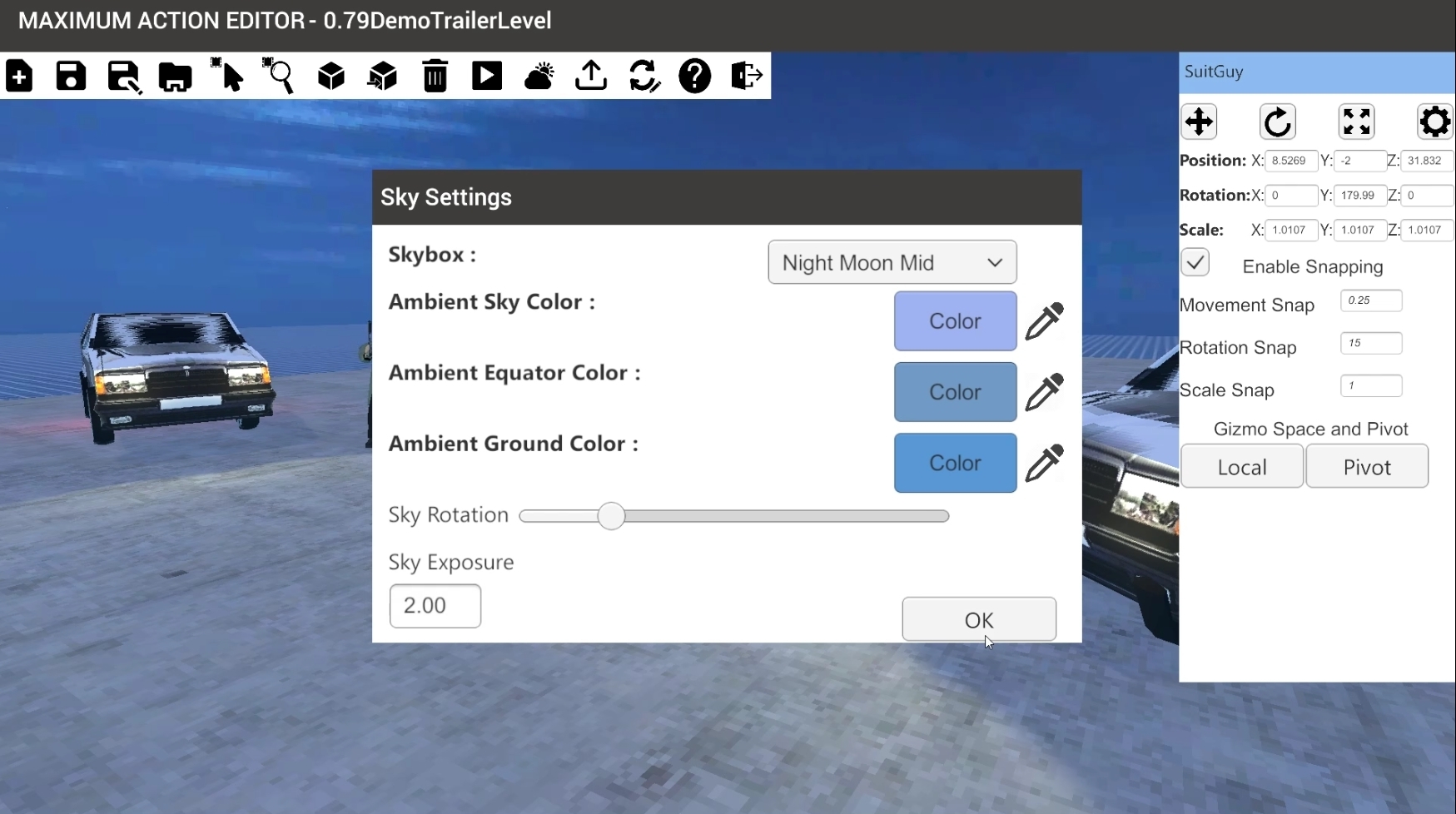Delete object with trash icon
1456x814 pixels.
(x=435, y=76)
